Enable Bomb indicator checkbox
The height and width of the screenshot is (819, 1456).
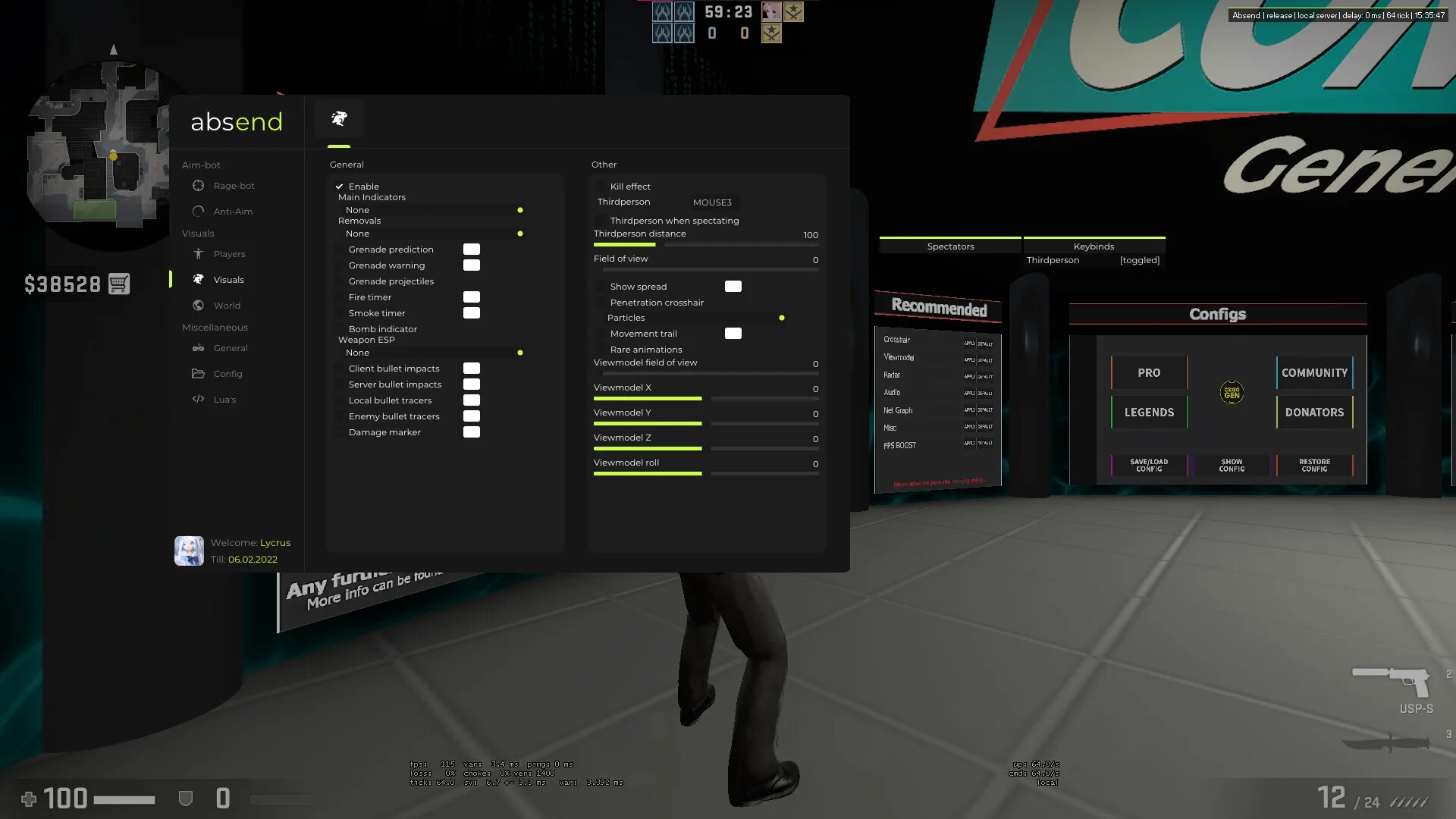click(x=340, y=329)
